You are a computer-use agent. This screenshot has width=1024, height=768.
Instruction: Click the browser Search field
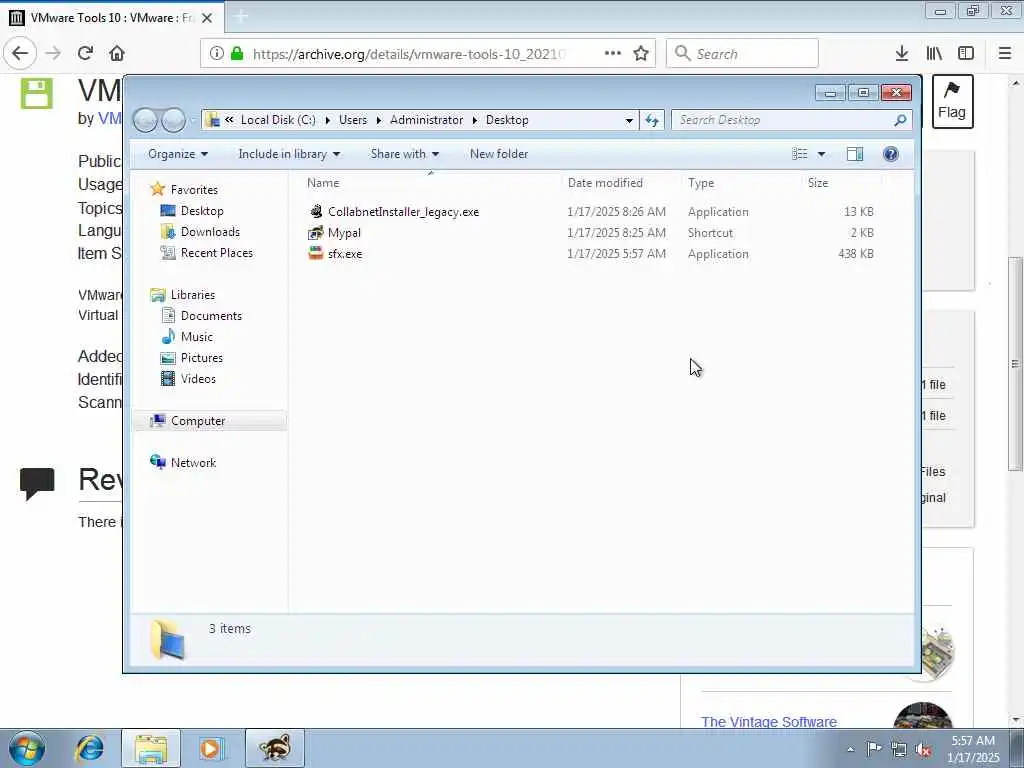point(742,54)
